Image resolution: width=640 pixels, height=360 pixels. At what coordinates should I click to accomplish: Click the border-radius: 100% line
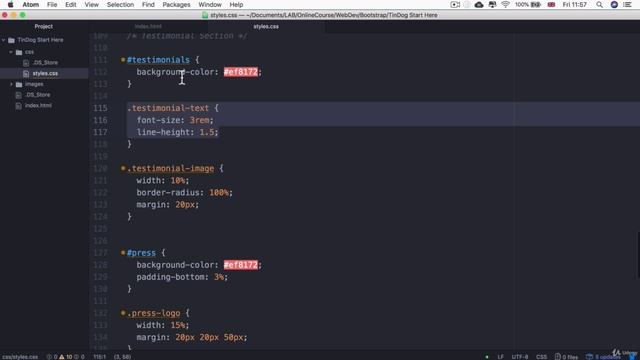point(184,193)
